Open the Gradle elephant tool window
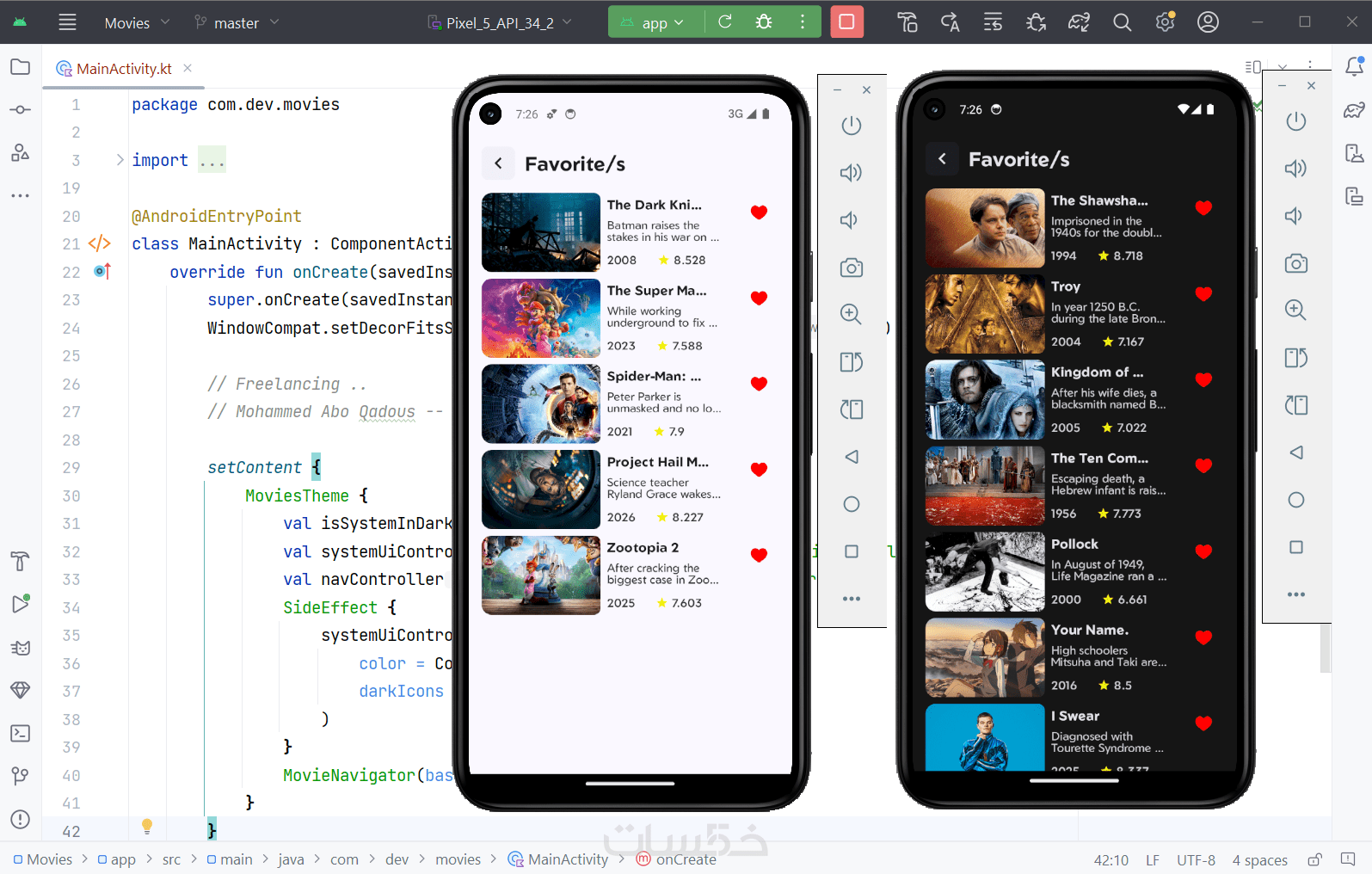The height and width of the screenshot is (874, 1372). click(1354, 110)
